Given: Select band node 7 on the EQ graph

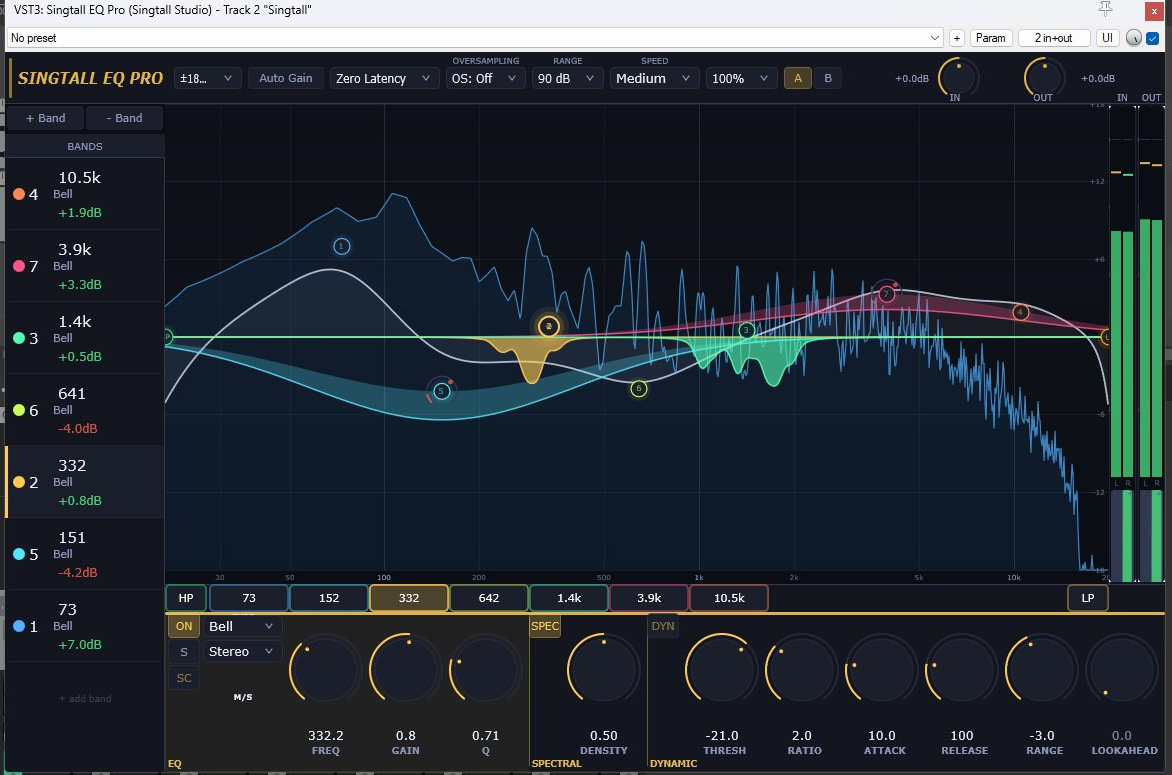Looking at the screenshot, I should [886, 294].
